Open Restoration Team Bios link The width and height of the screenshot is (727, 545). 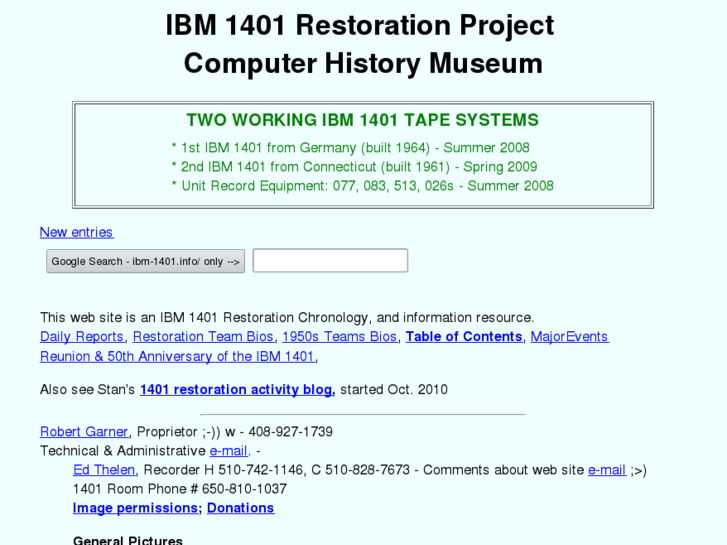pyautogui.click(x=203, y=337)
